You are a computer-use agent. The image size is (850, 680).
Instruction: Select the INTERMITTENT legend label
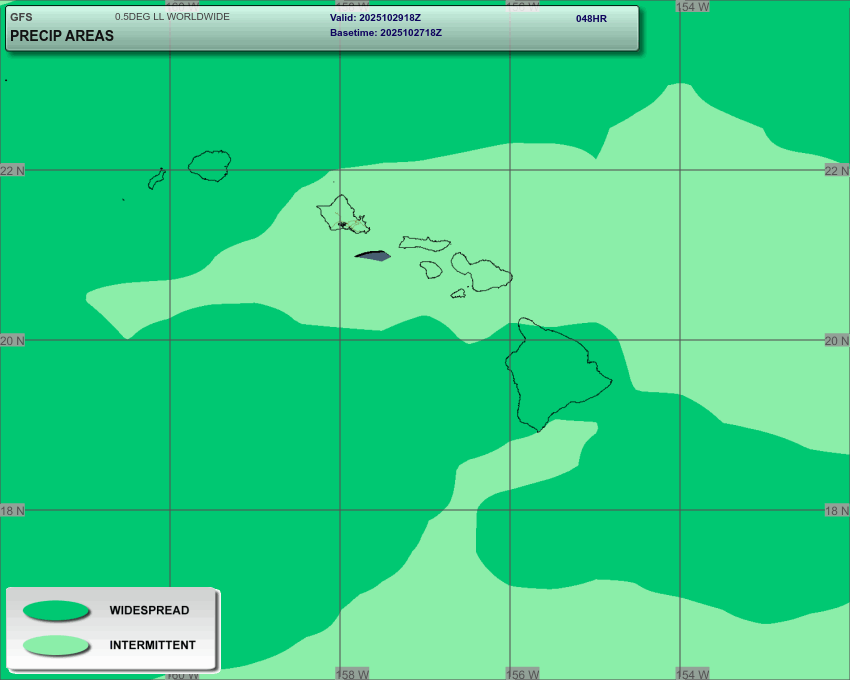pos(152,645)
